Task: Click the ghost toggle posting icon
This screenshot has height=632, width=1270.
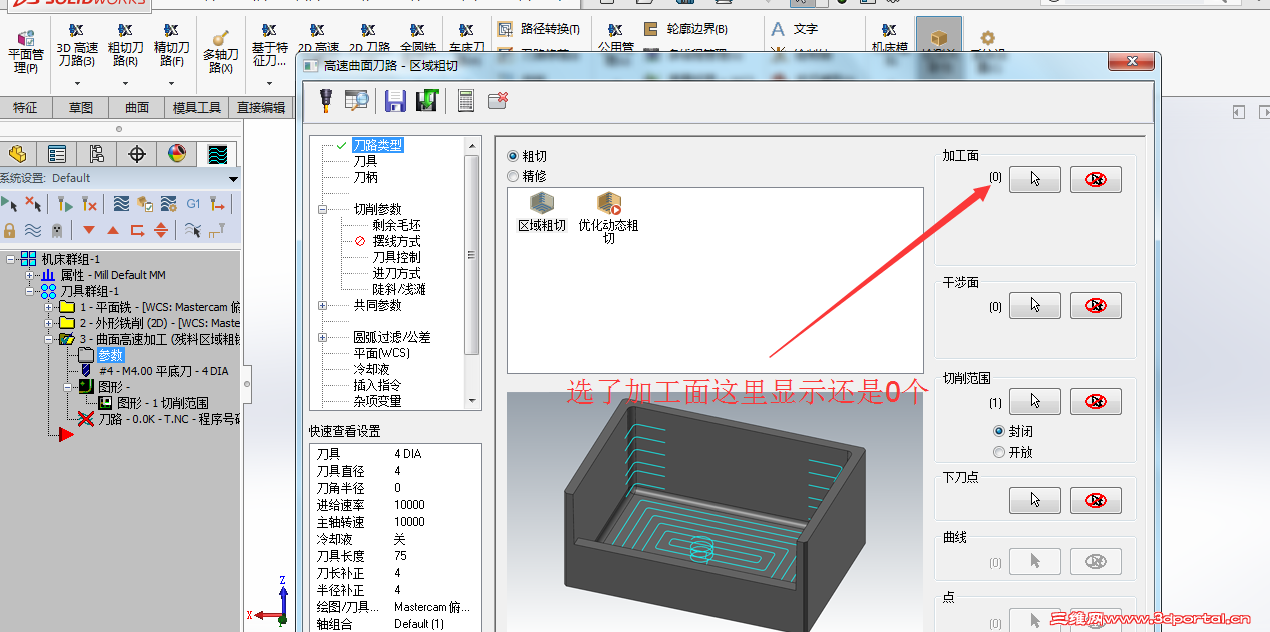Action: point(56,230)
